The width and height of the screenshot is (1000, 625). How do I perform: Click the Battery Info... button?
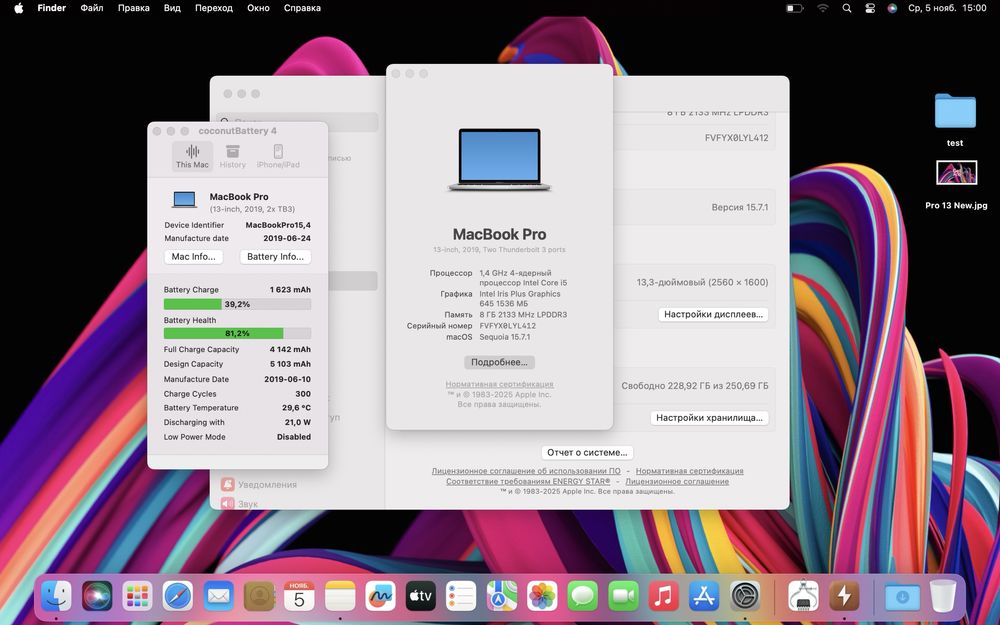276,256
